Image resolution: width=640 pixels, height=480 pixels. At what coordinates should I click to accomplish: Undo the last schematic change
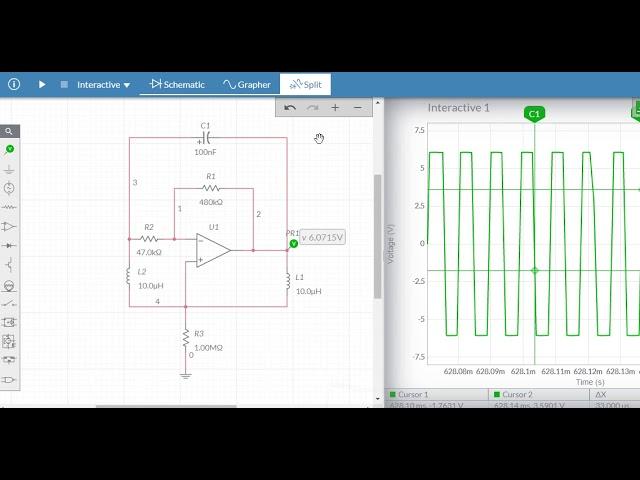[x=290, y=108]
